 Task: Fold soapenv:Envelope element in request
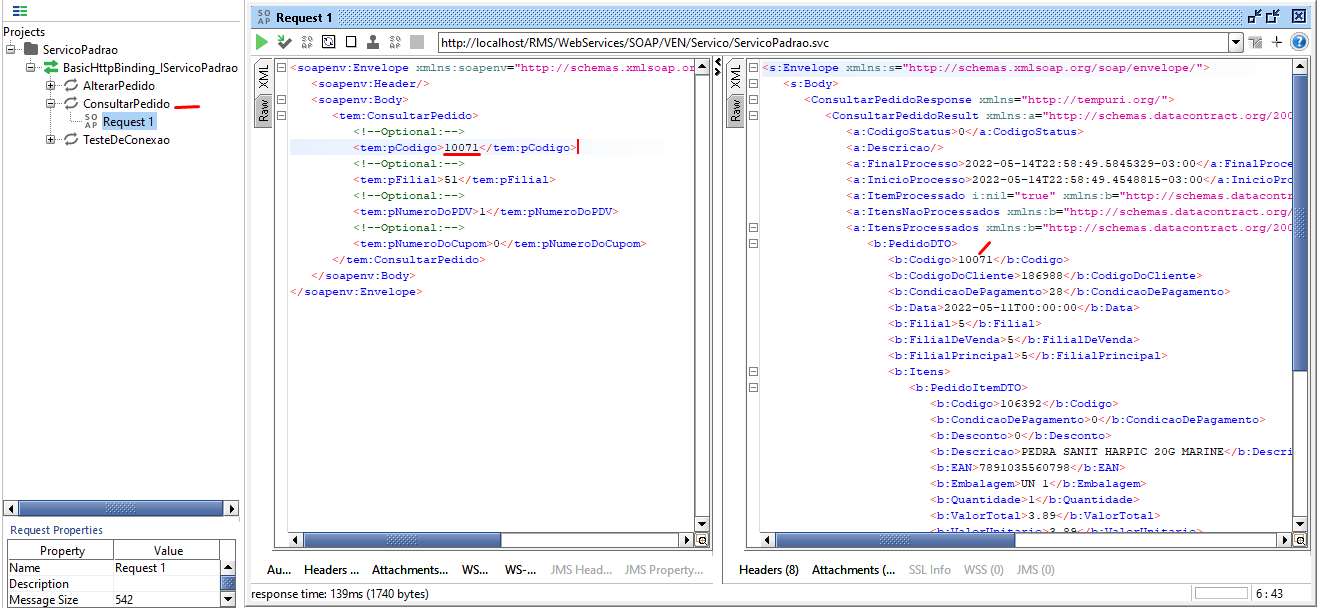281,68
